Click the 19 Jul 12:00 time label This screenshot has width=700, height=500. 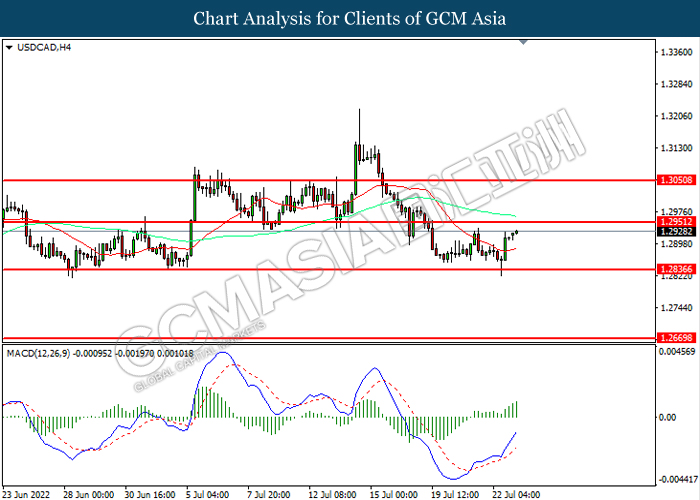455,495
